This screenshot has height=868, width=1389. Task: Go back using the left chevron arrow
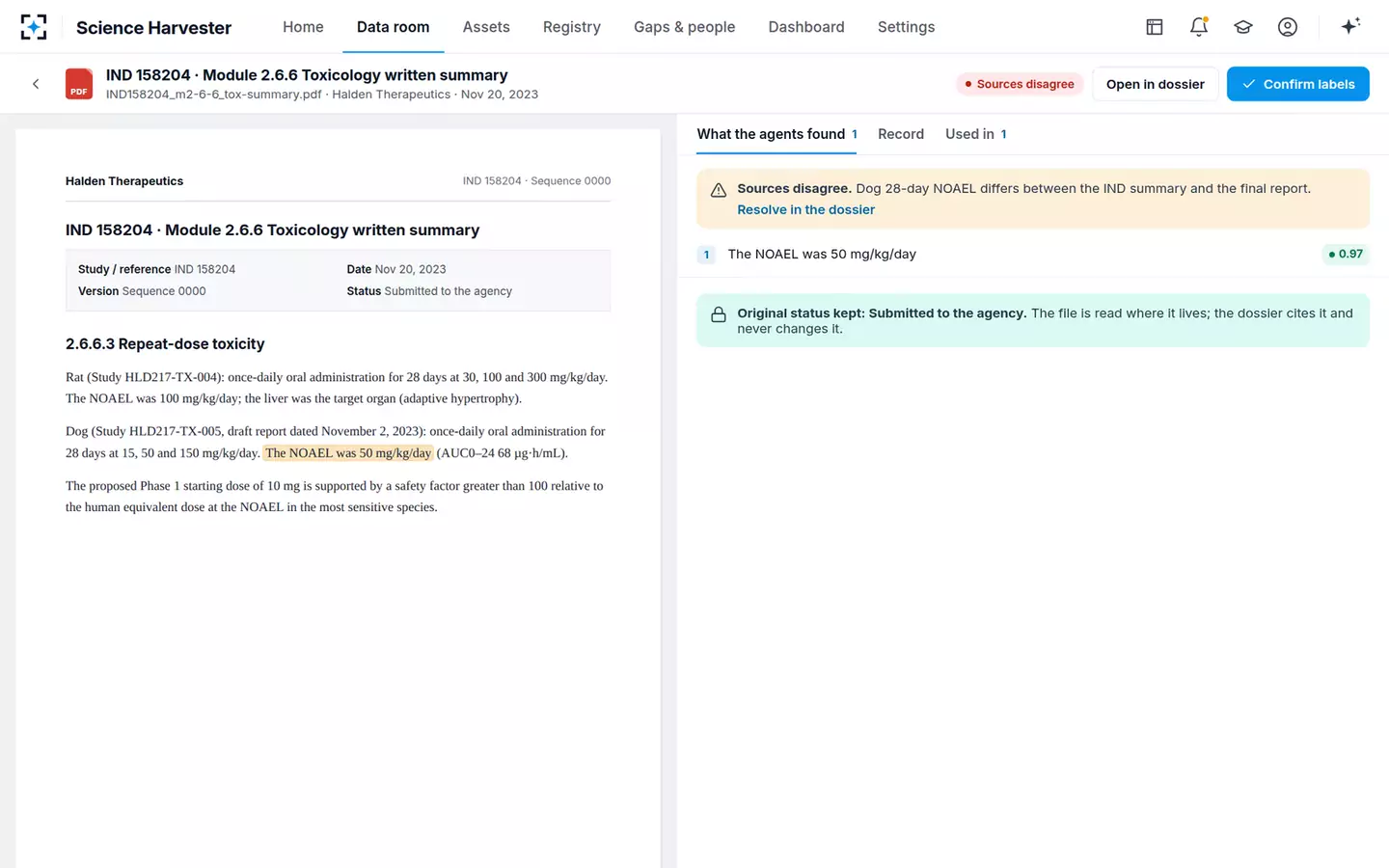(36, 84)
